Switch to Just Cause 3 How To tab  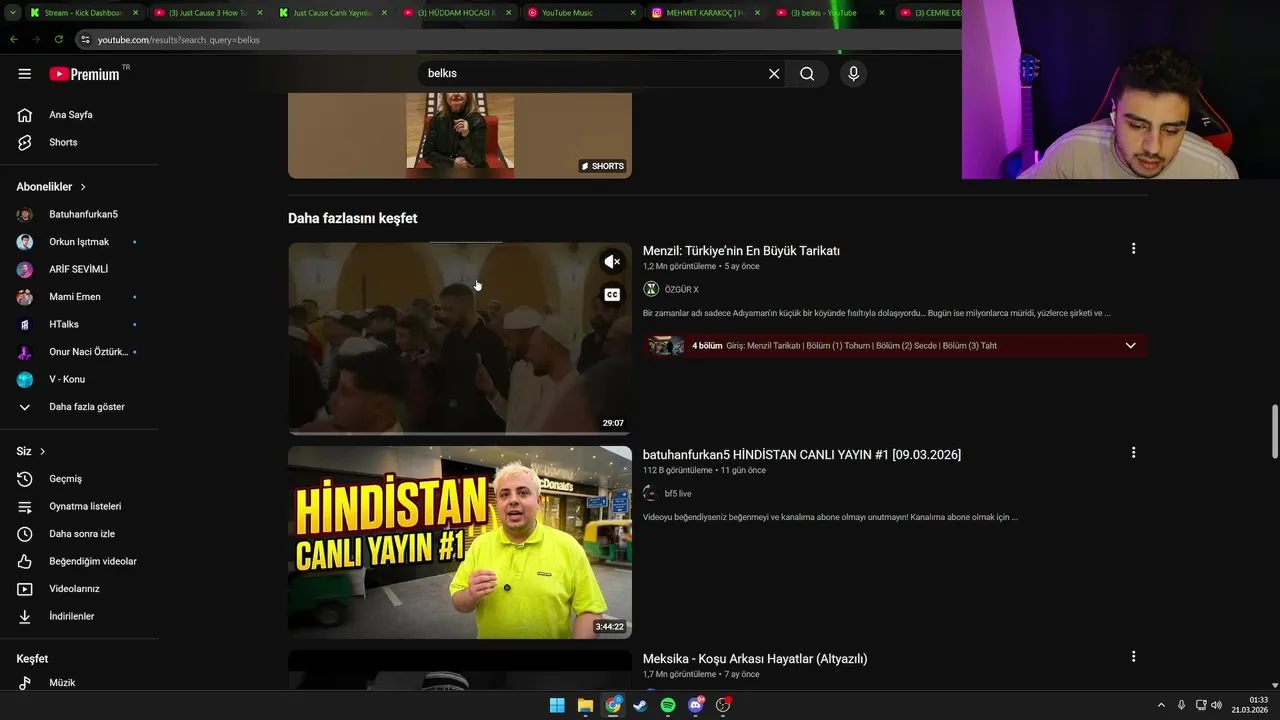[209, 13]
